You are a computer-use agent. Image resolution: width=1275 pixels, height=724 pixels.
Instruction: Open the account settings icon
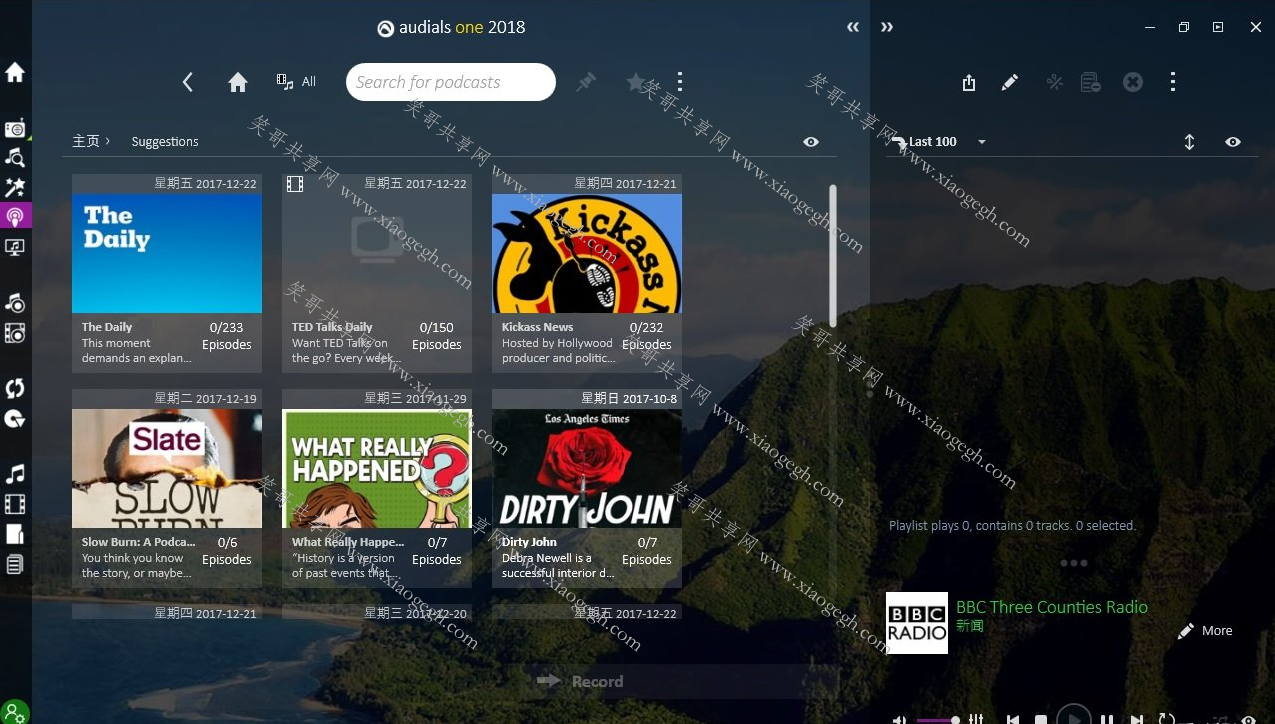(15, 712)
